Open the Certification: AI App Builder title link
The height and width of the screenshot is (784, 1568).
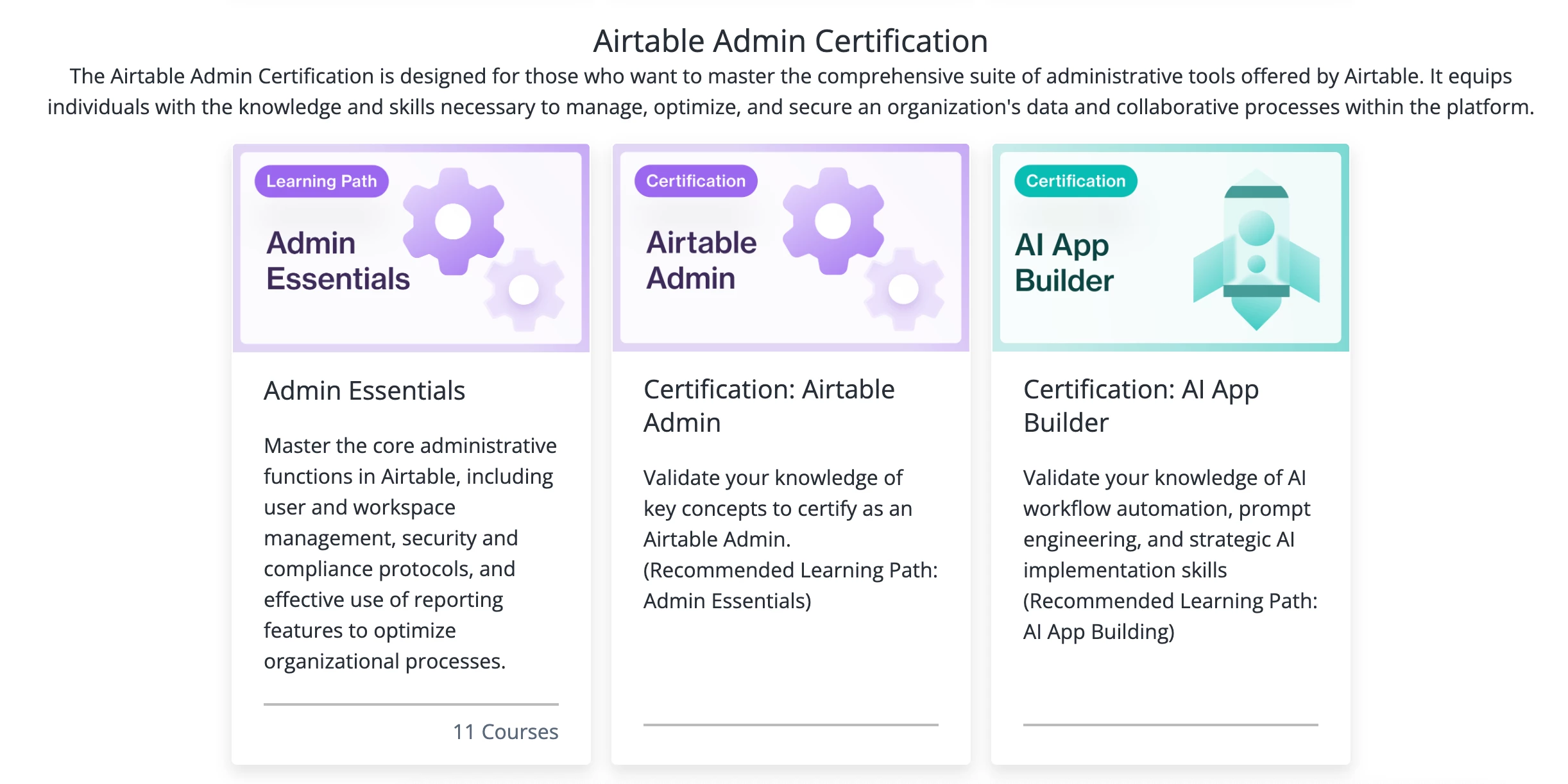1141,405
